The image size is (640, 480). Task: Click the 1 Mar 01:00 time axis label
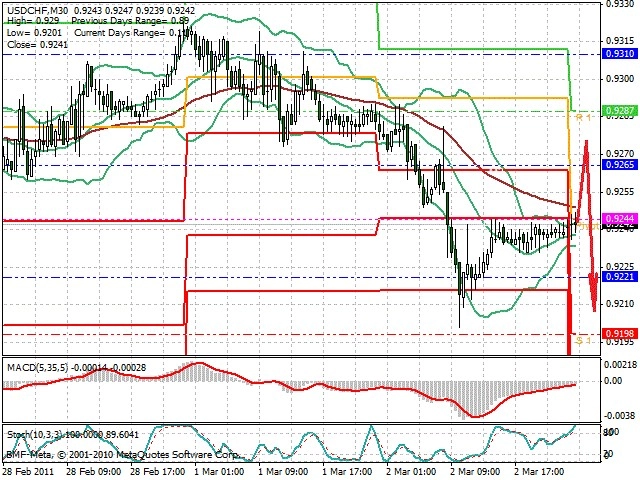tap(219, 471)
